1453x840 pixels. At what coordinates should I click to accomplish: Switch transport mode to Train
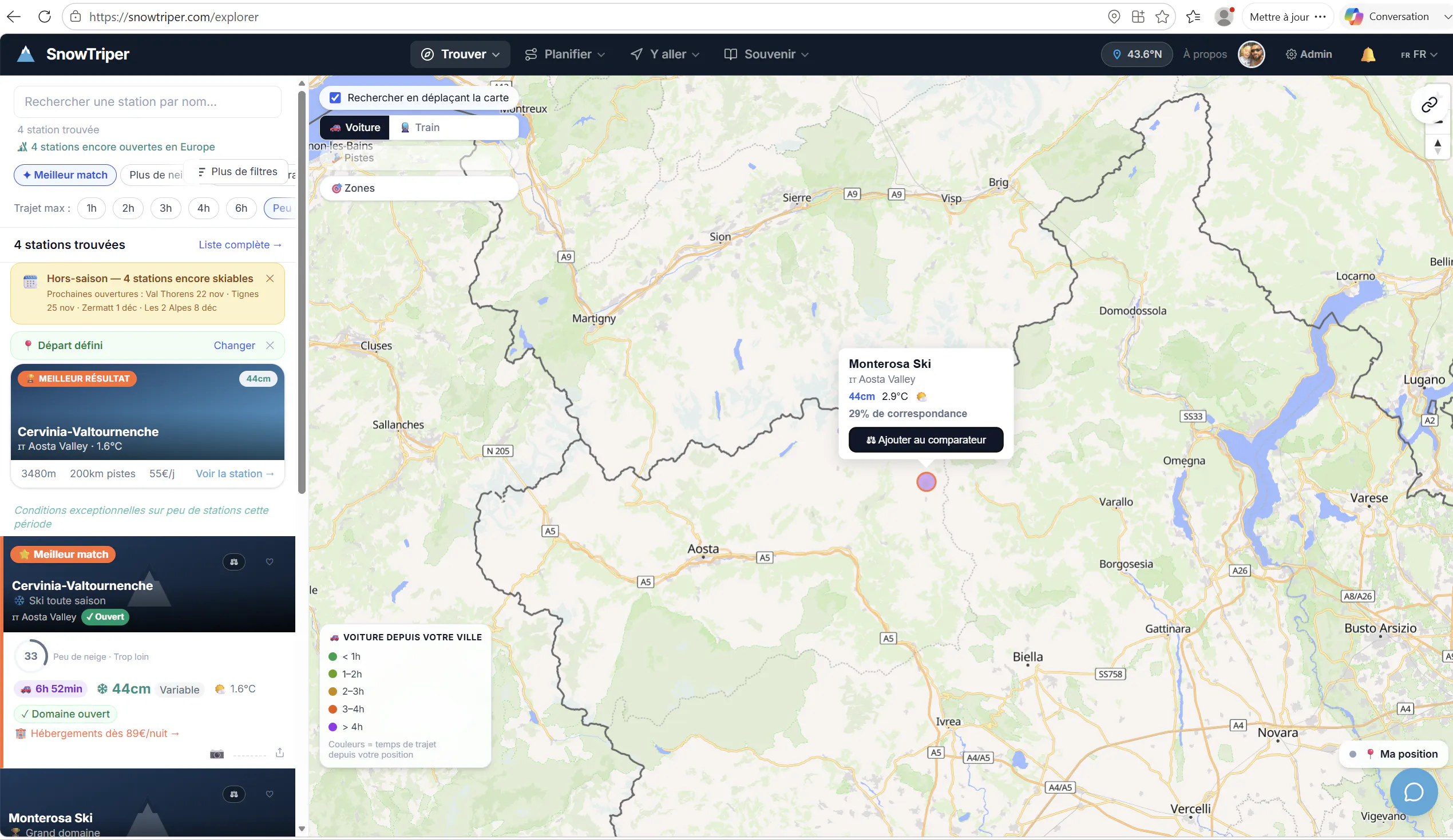[419, 128]
